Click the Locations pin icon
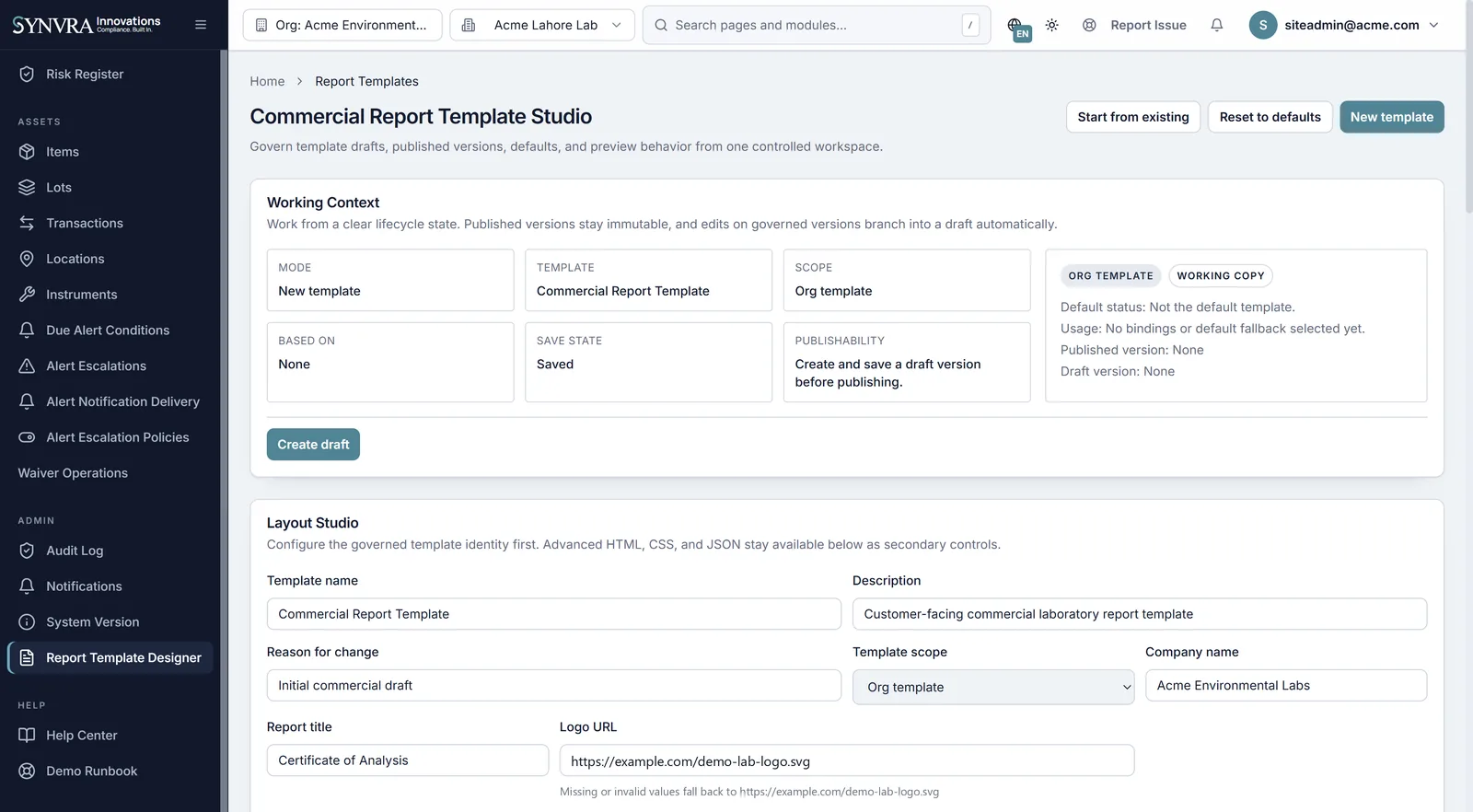The height and width of the screenshot is (812, 1473). 27,259
